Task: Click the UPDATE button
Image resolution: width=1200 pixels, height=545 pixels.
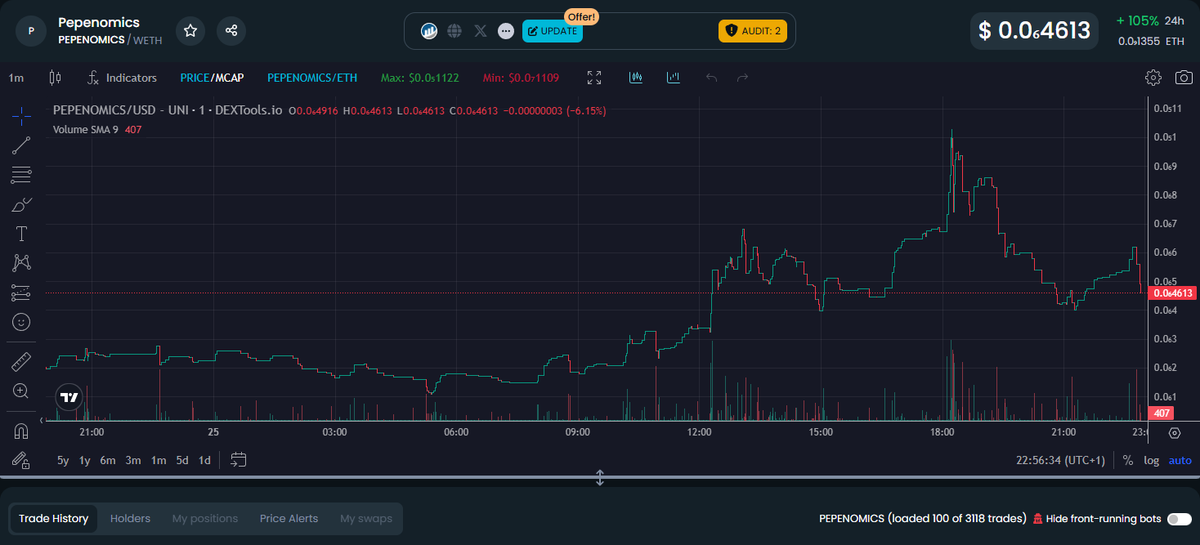Action: click(552, 31)
